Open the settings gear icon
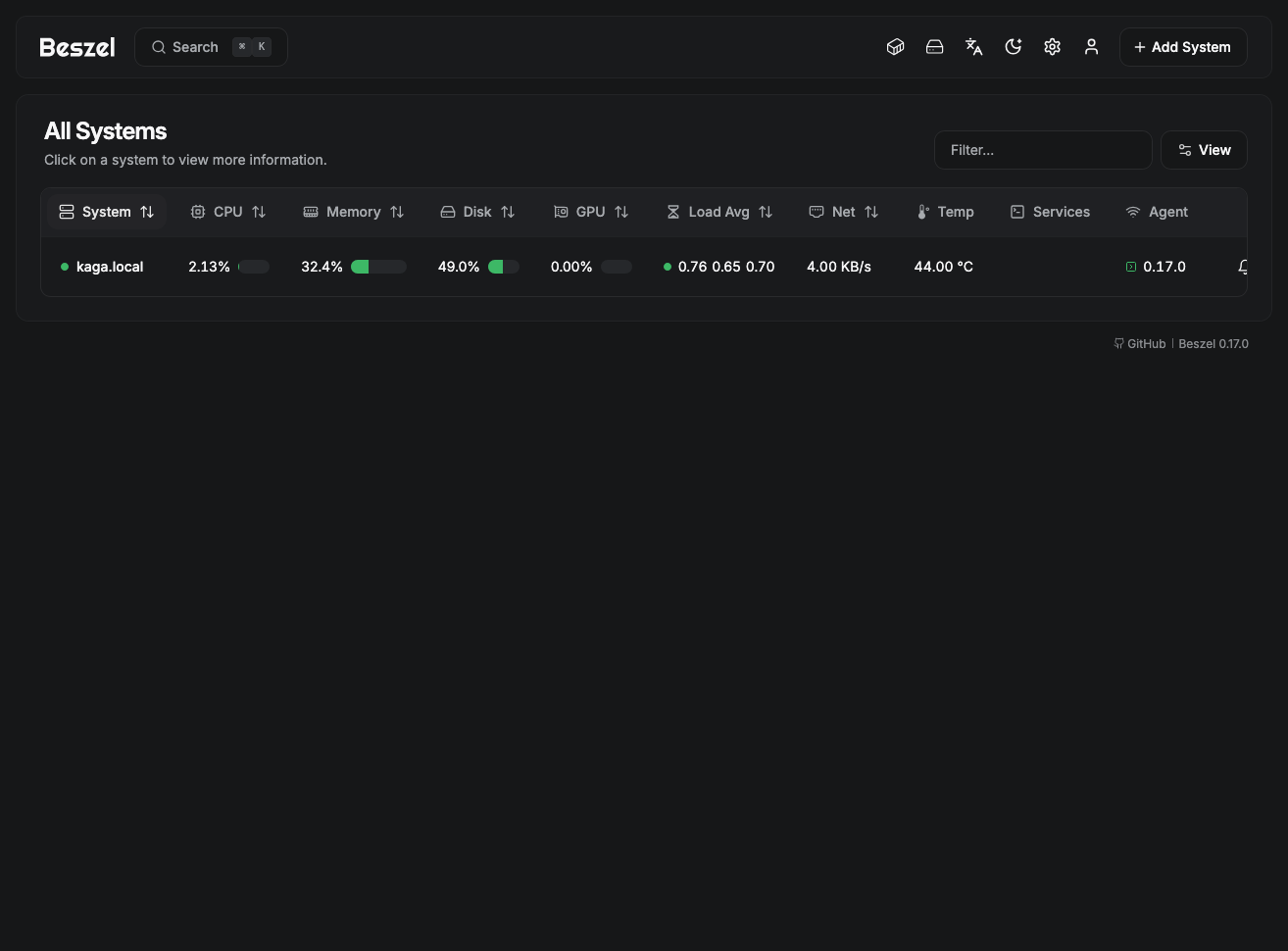The image size is (1288, 951). pyautogui.click(x=1052, y=47)
